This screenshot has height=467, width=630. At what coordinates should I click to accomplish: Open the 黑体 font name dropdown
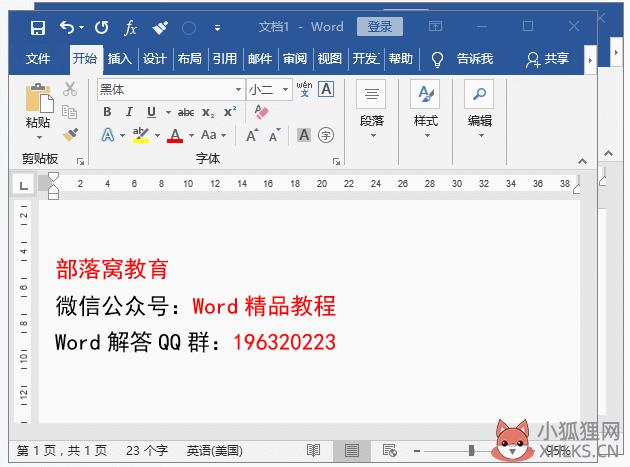[x=238, y=89]
